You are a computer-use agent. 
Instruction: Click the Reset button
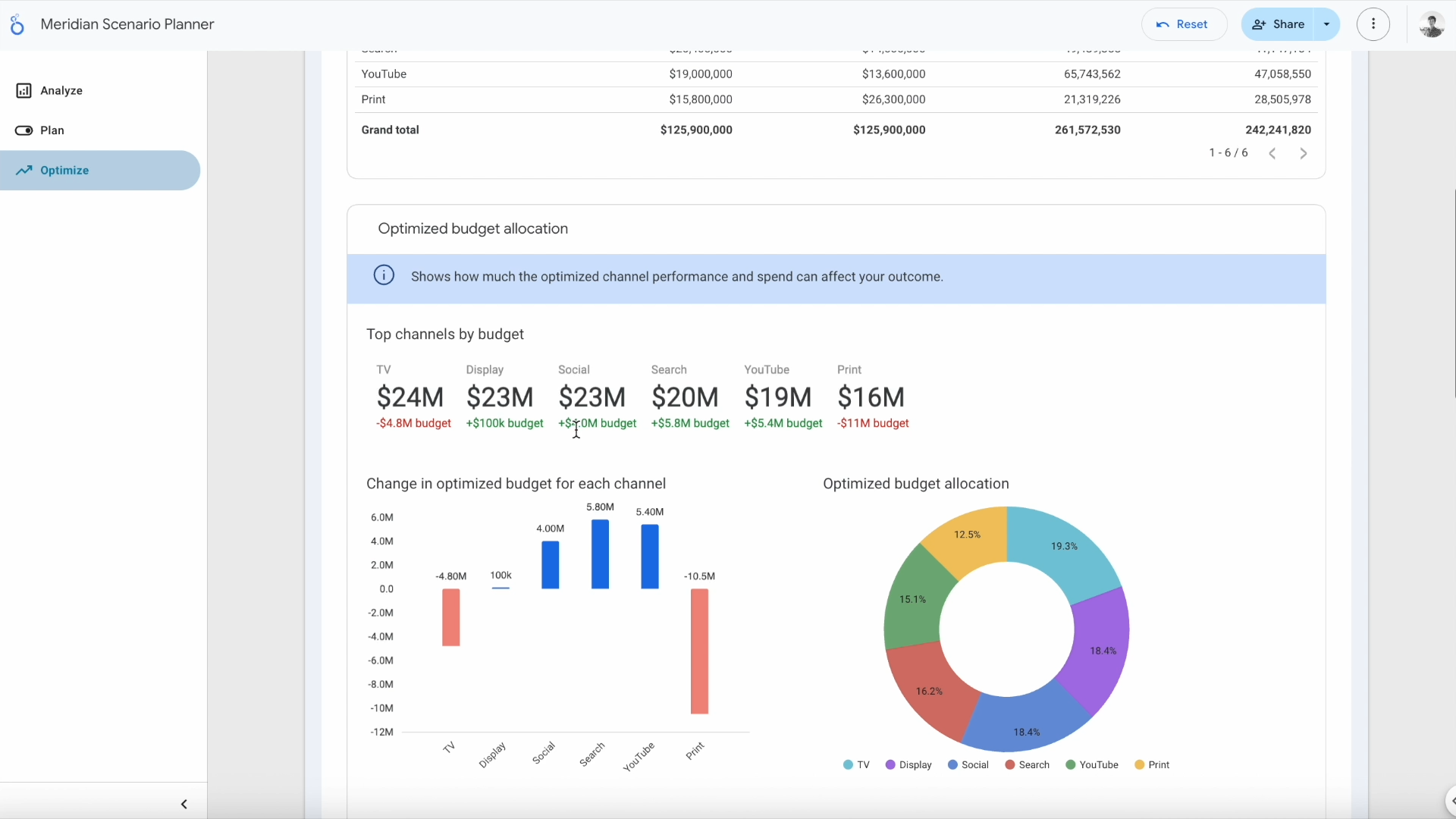pyautogui.click(x=1183, y=24)
